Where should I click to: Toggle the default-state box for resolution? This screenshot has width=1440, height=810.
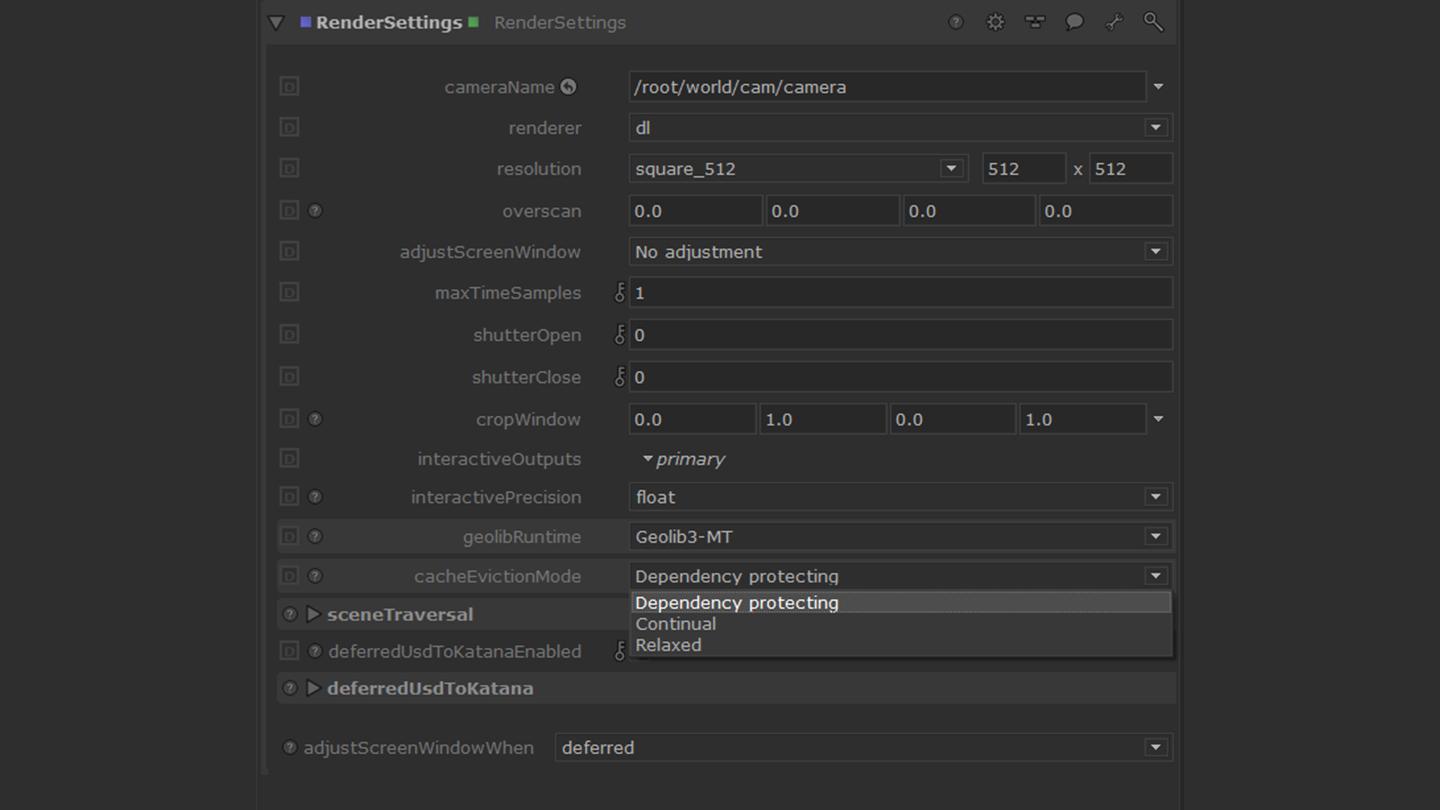coord(289,169)
